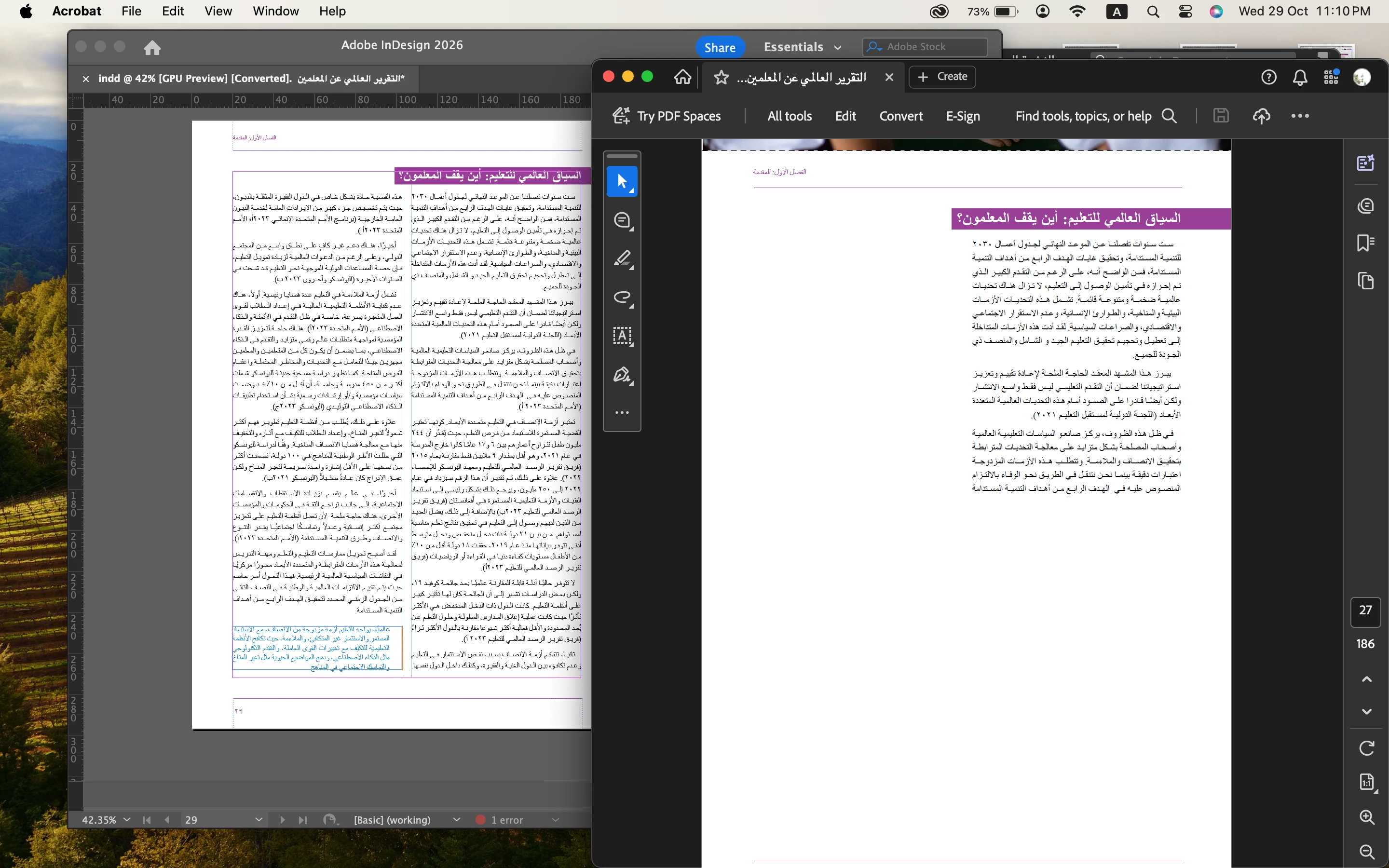The width and height of the screenshot is (1389, 868).
Task: Click the Zoom in magnifier icon
Action: click(1367, 817)
